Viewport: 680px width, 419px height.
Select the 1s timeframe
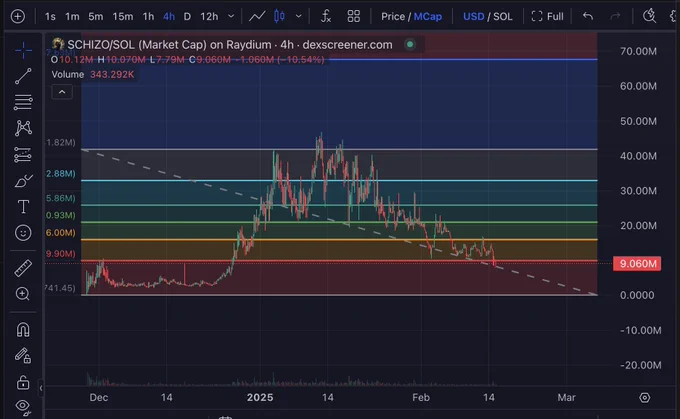pos(50,16)
